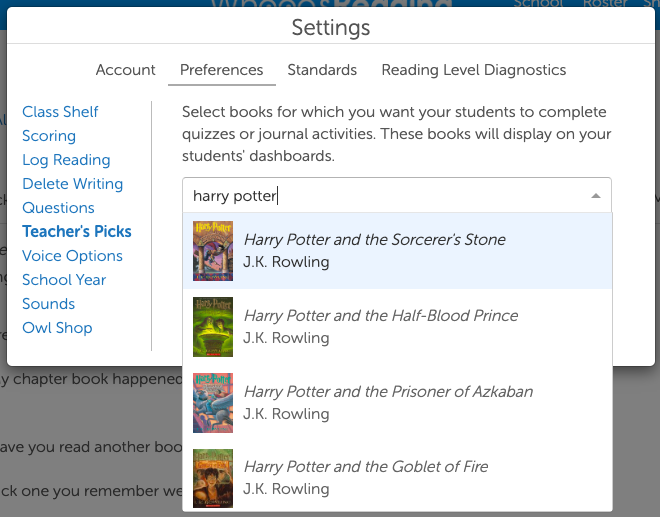Choose Harry Potter and the Half-Blood Prince
This screenshot has width=660, height=517.
pos(380,316)
